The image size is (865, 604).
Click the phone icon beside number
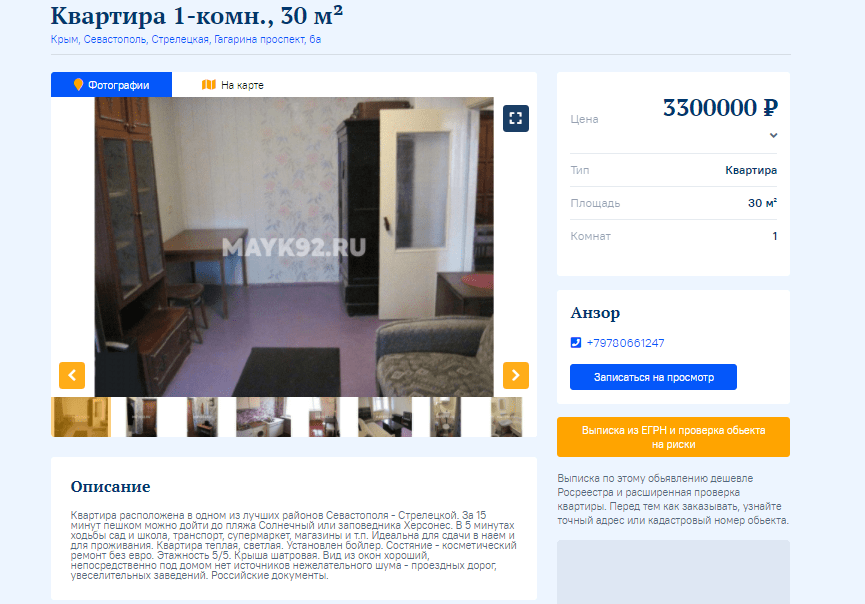click(x=576, y=343)
